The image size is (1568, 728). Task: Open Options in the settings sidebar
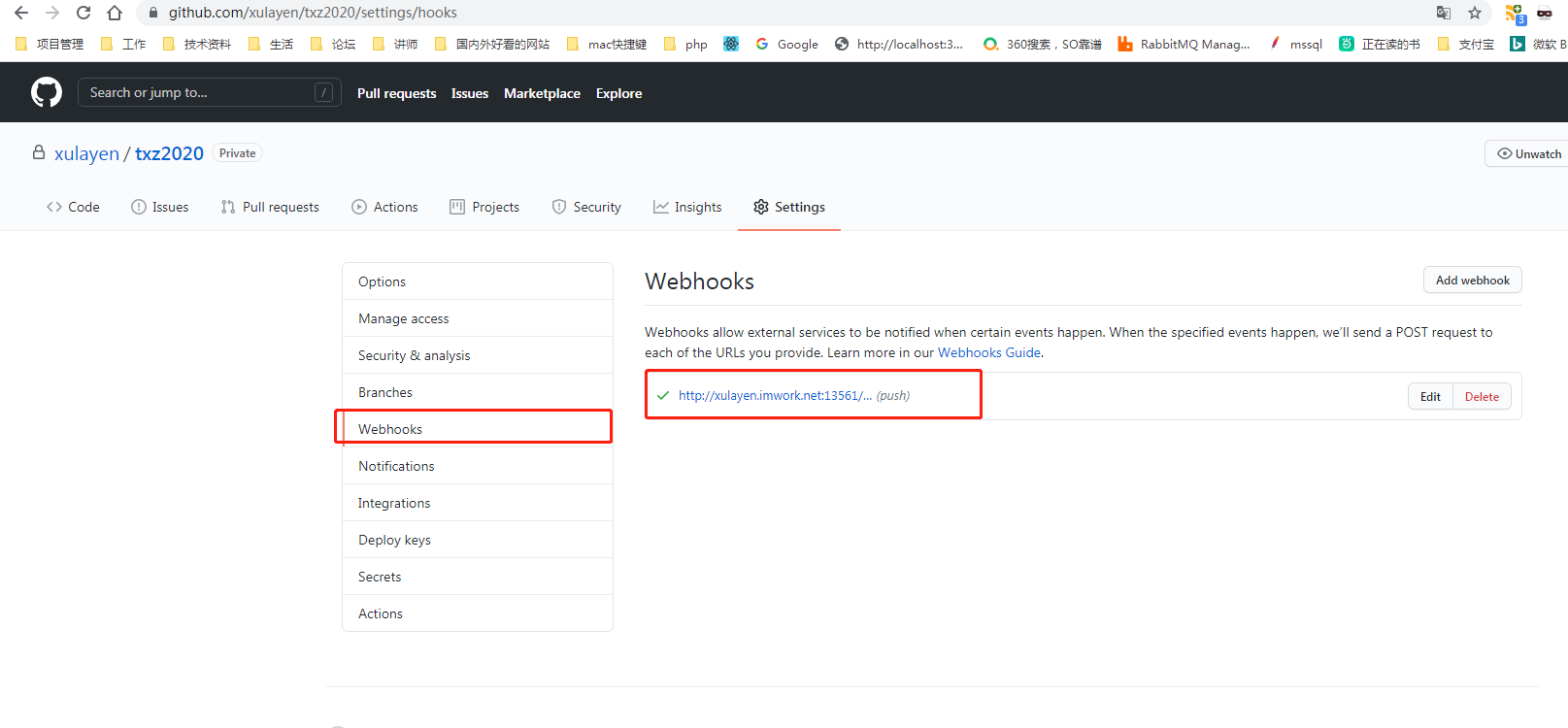tap(478, 281)
